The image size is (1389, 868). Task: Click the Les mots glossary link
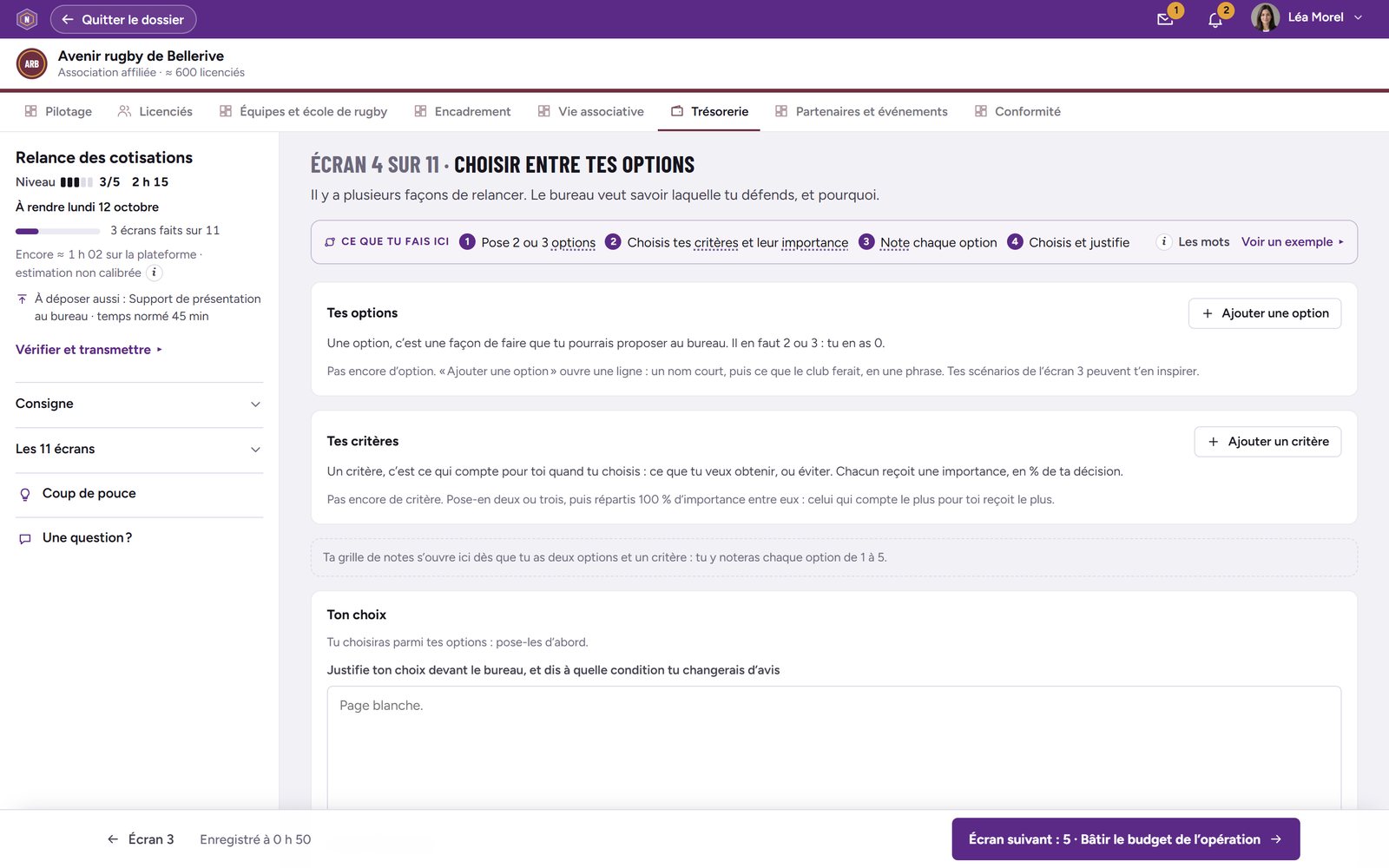tap(1203, 242)
